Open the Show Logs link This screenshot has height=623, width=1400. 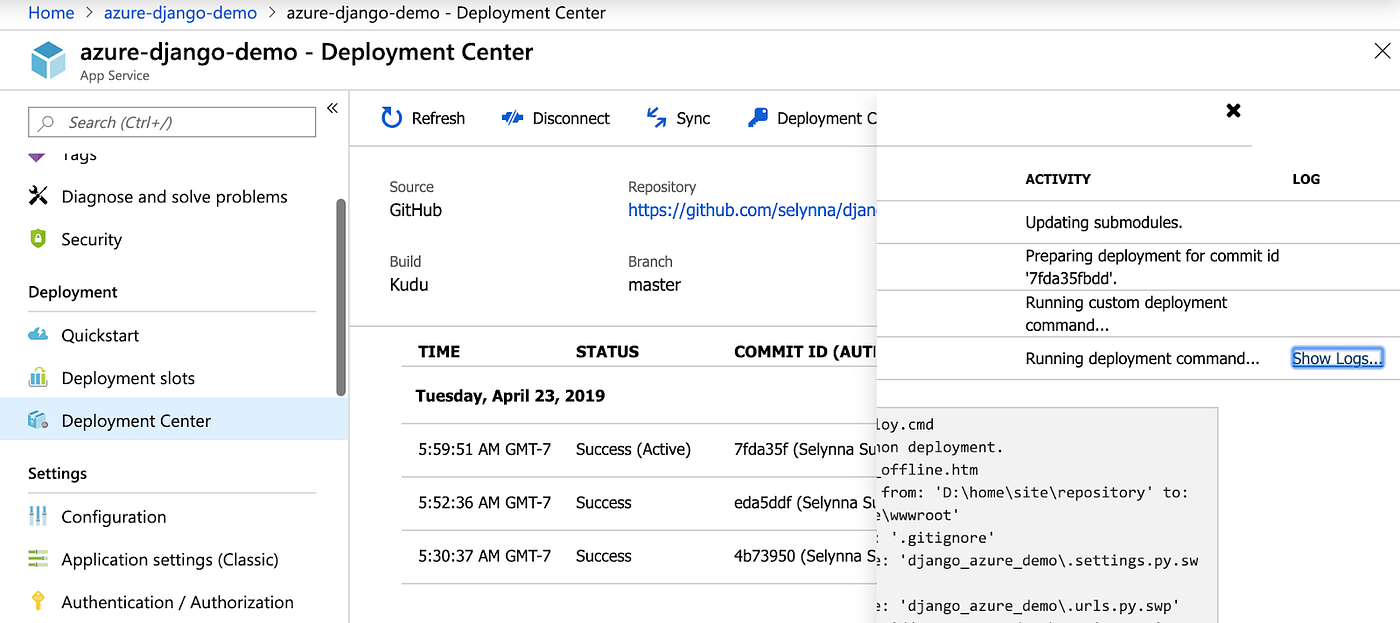tap(1337, 357)
